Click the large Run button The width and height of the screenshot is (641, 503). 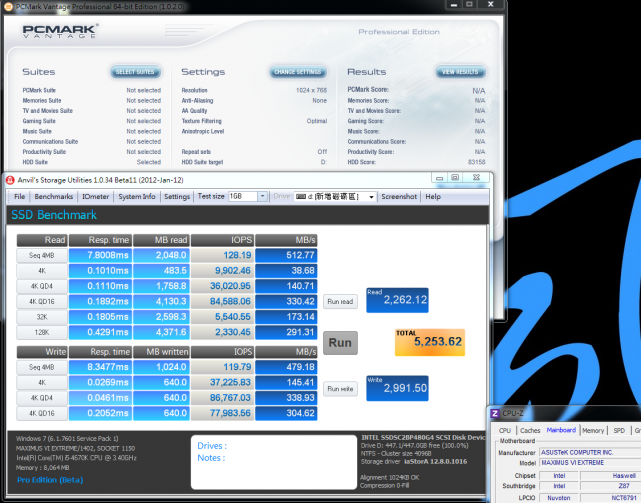(x=340, y=343)
